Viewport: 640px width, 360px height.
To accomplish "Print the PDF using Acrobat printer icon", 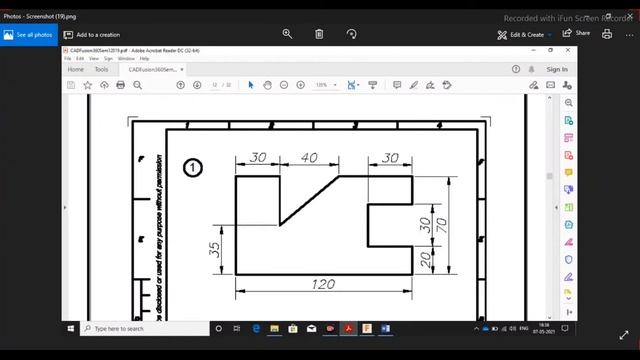I will coord(120,85).
